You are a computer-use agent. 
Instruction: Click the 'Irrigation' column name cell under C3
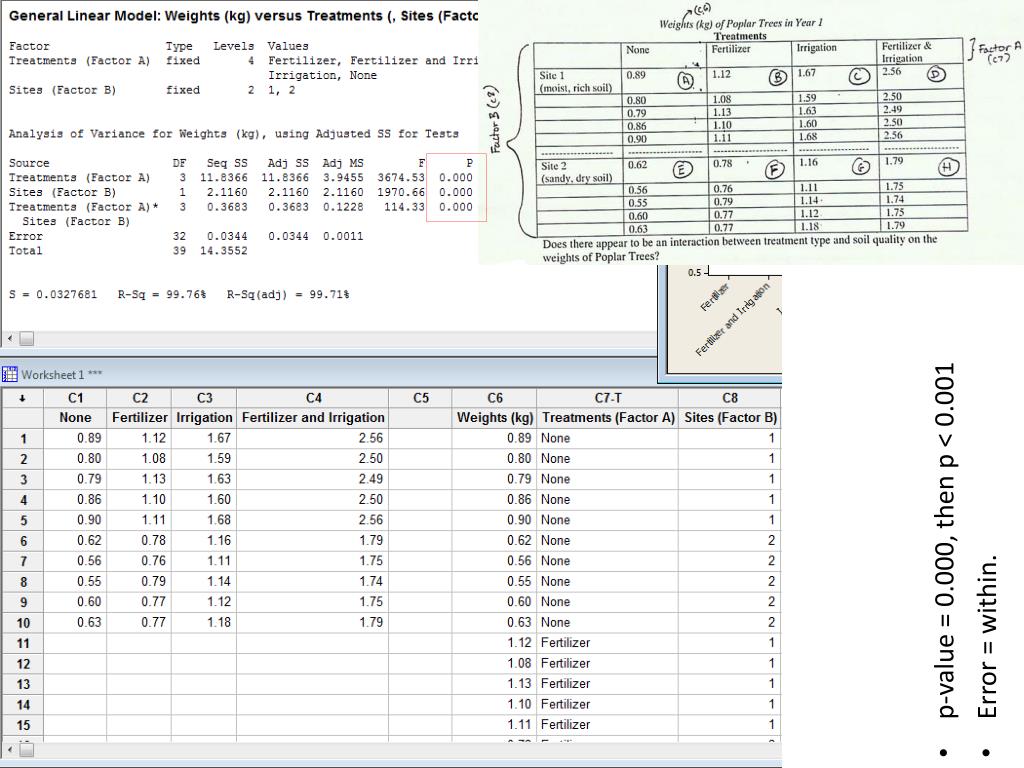(204, 417)
